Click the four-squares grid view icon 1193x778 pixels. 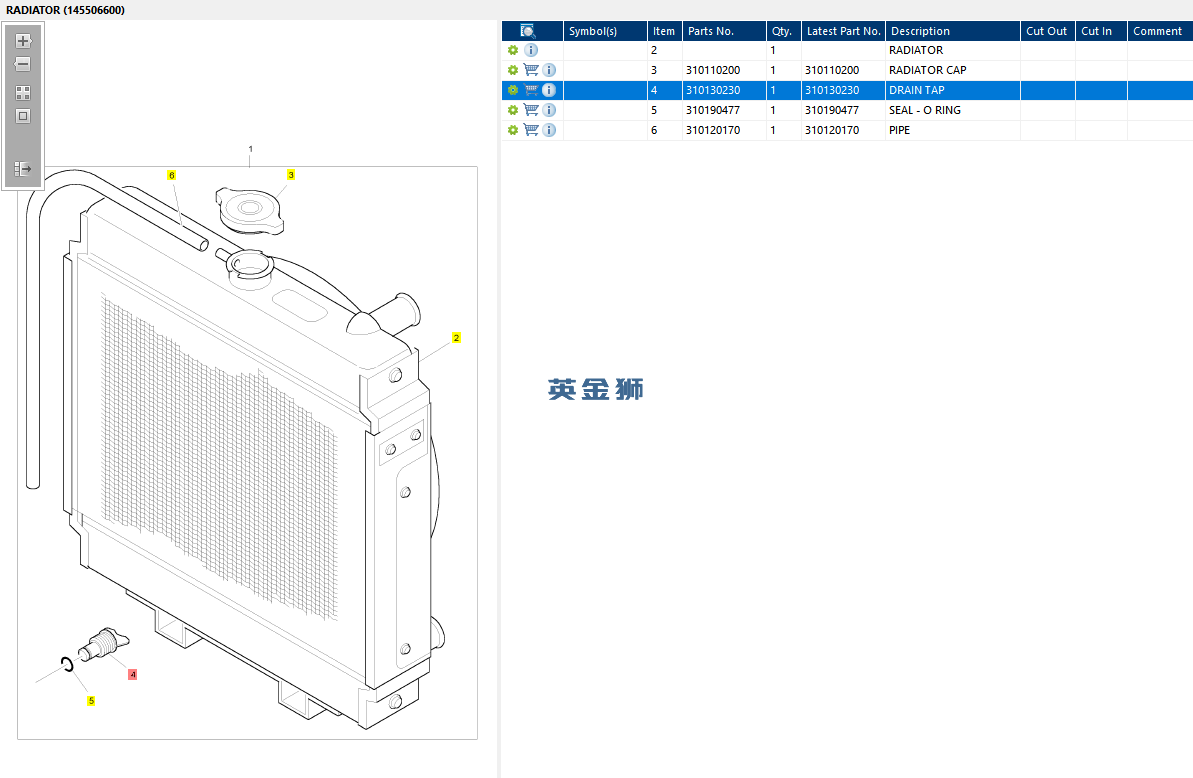tap(23, 93)
